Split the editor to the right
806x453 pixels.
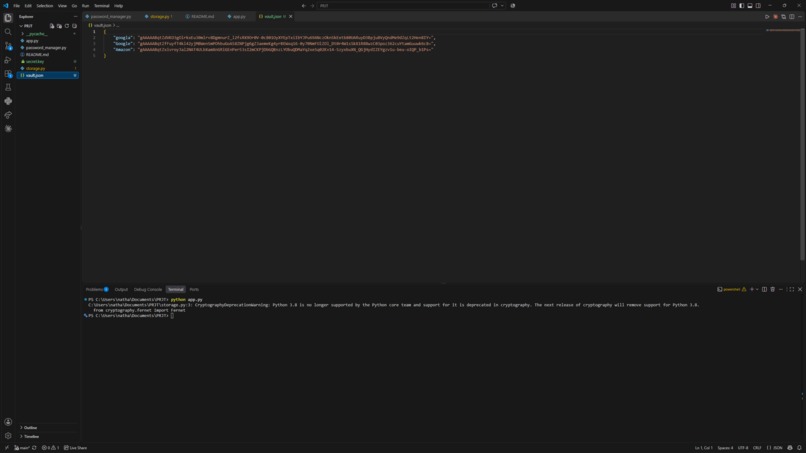click(x=792, y=16)
